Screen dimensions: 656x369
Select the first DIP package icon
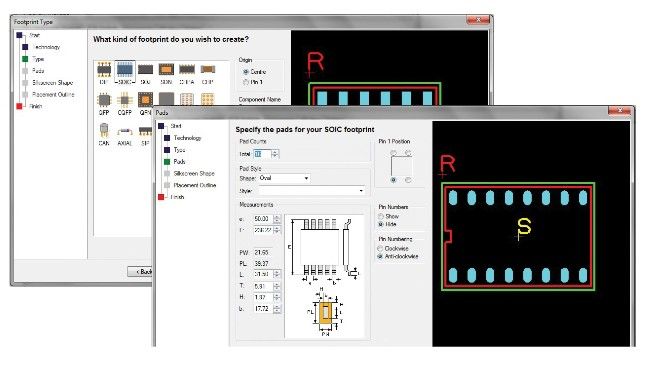pos(104,69)
